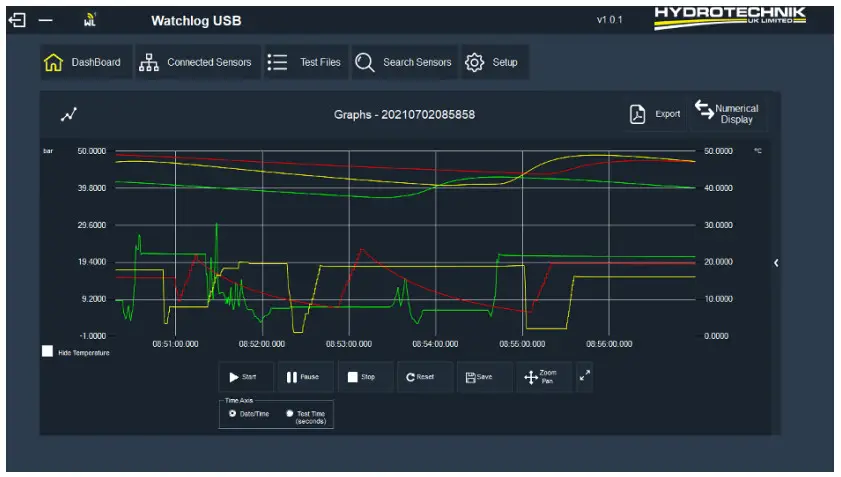Switch to Numerical Display

click(x=728, y=113)
